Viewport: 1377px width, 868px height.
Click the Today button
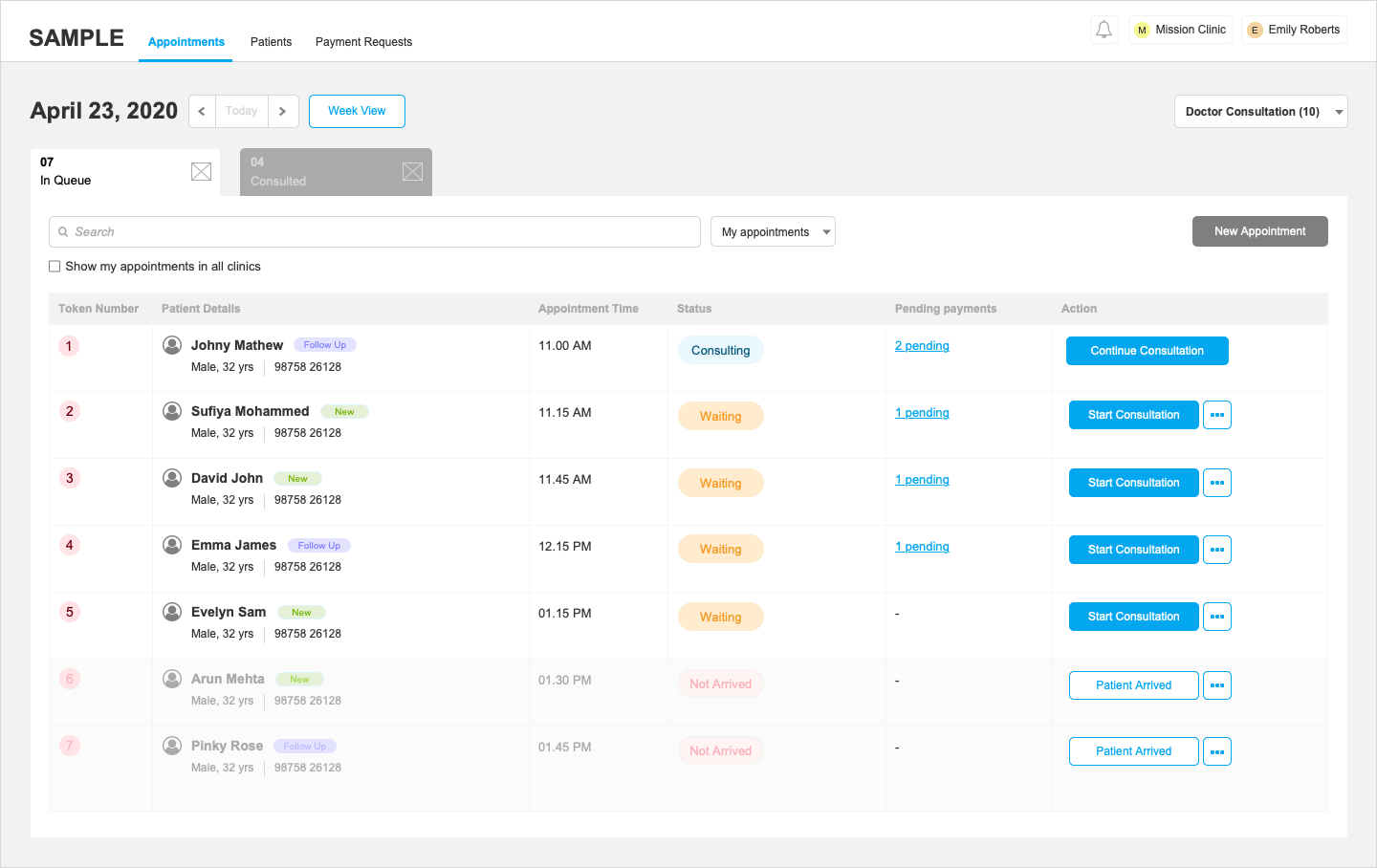pyautogui.click(x=242, y=111)
